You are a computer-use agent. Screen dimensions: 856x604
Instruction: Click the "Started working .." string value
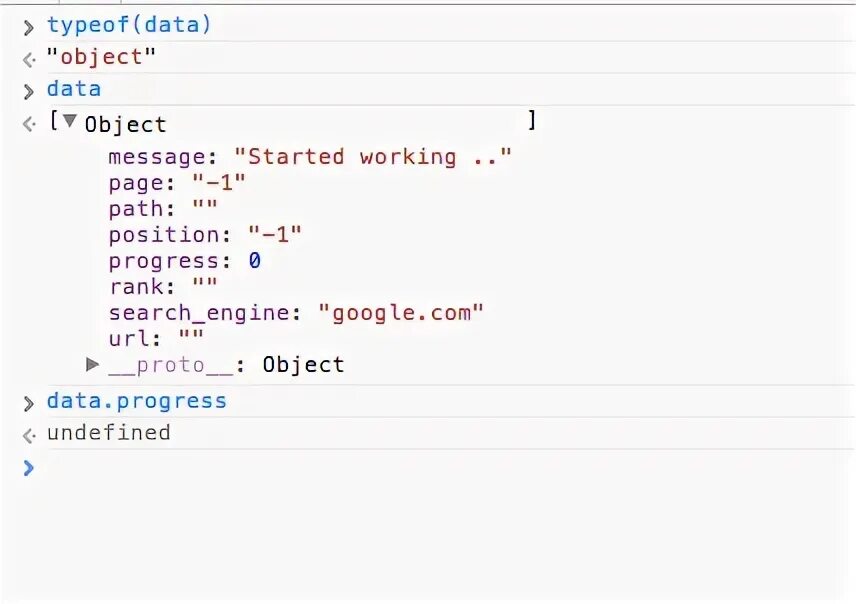[373, 157]
